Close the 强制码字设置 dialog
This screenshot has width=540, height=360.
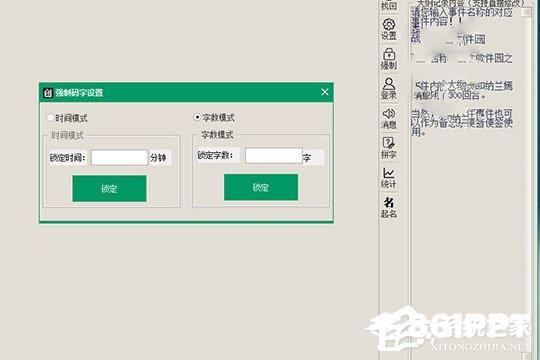[325, 92]
